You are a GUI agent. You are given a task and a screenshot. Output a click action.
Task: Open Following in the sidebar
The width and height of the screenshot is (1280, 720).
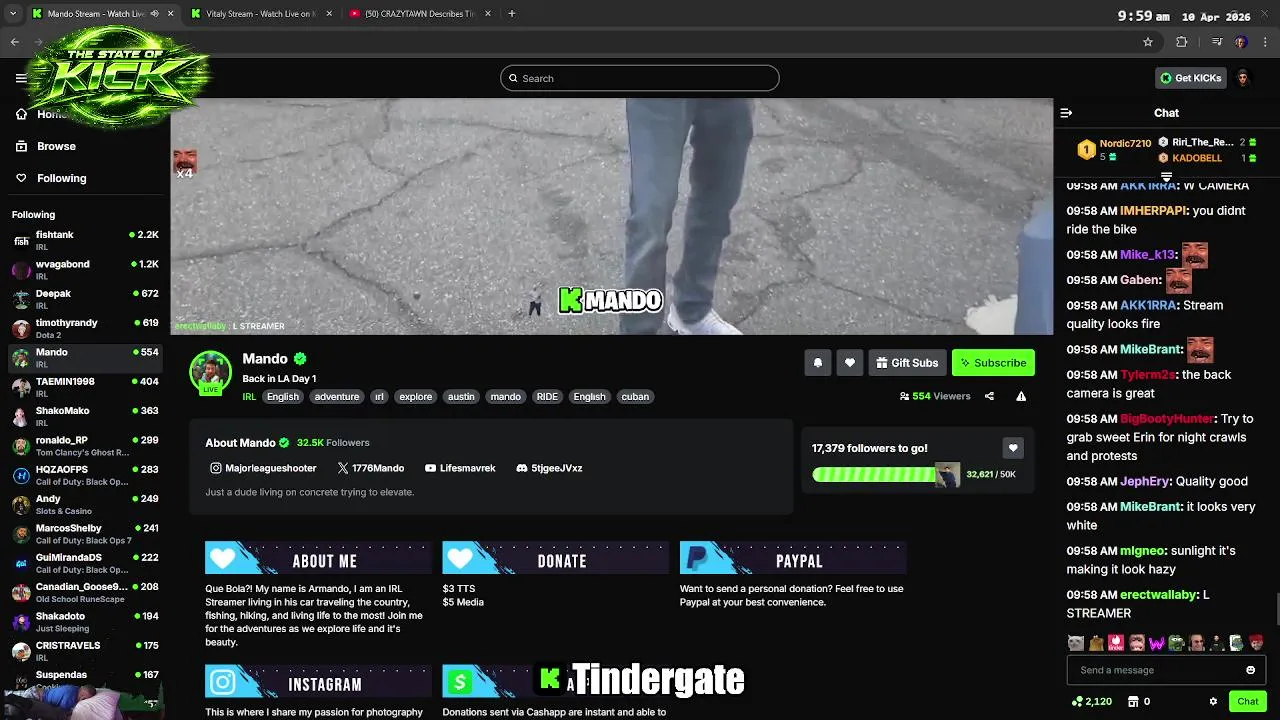tap(61, 178)
